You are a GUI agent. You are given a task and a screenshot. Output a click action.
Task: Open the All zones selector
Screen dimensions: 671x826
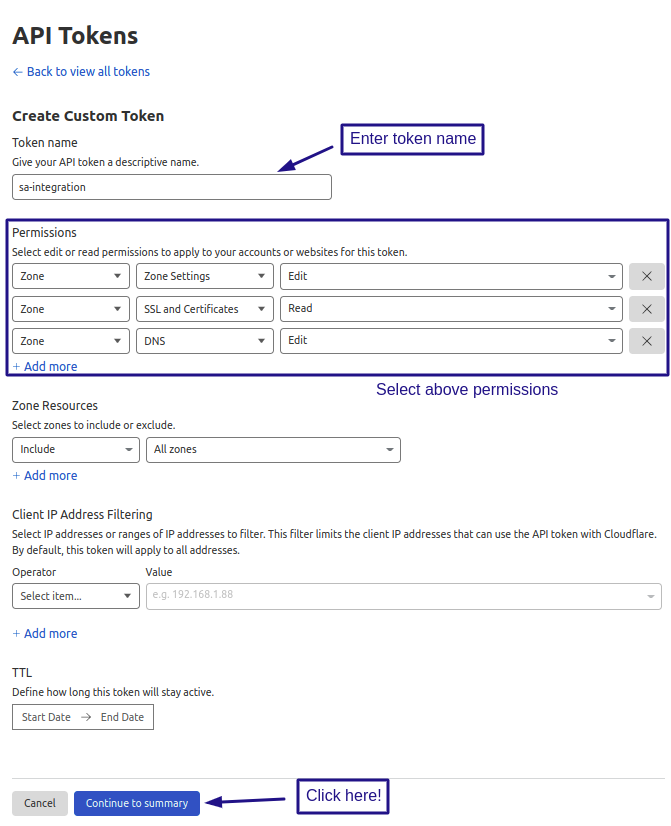point(272,449)
